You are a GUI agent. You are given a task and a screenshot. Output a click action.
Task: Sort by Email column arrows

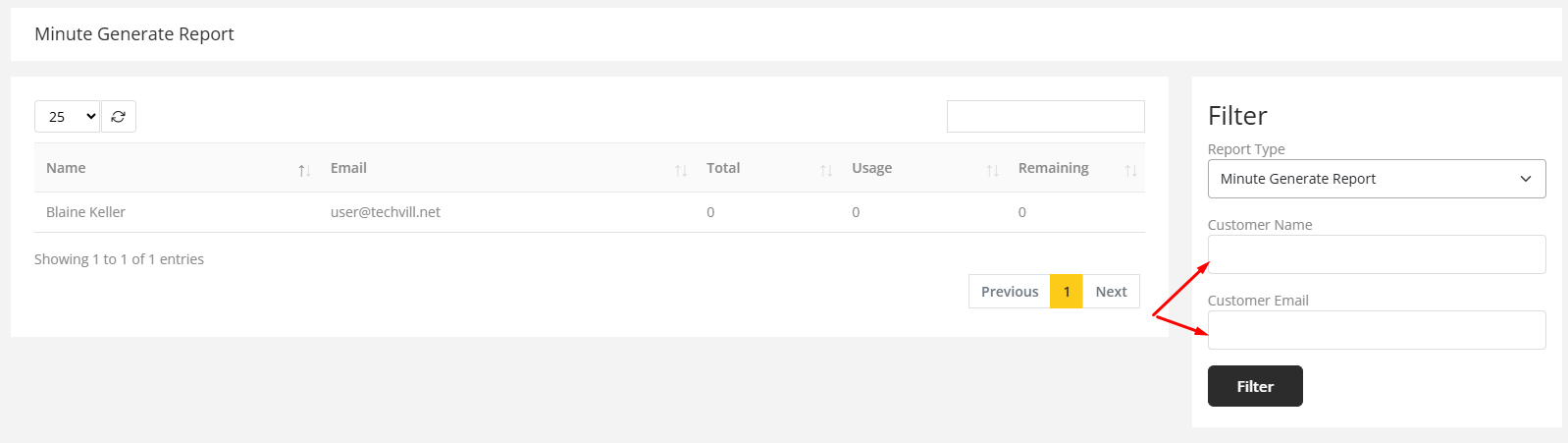coord(681,171)
